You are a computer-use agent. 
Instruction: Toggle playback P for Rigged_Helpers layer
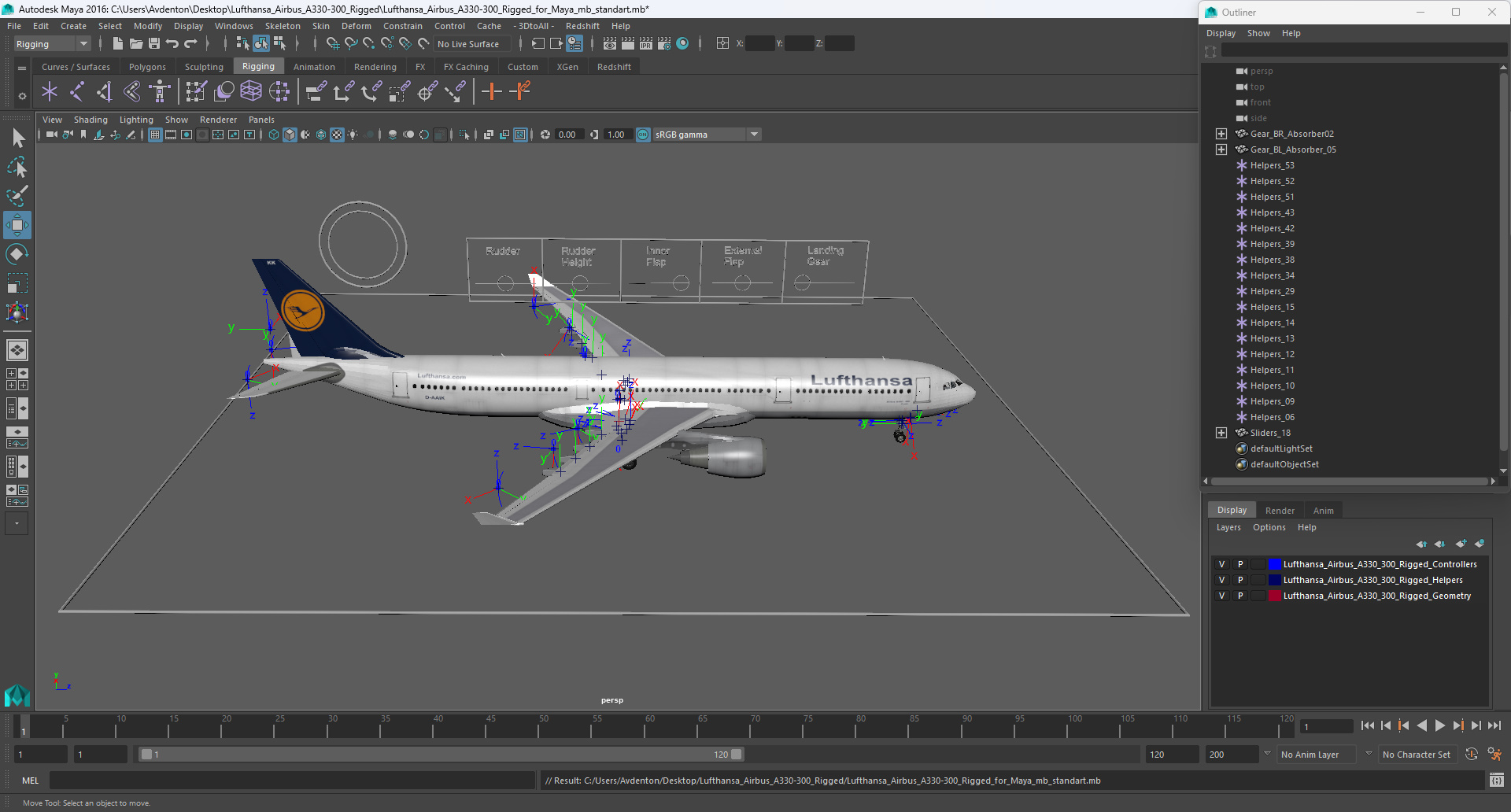tap(1240, 580)
